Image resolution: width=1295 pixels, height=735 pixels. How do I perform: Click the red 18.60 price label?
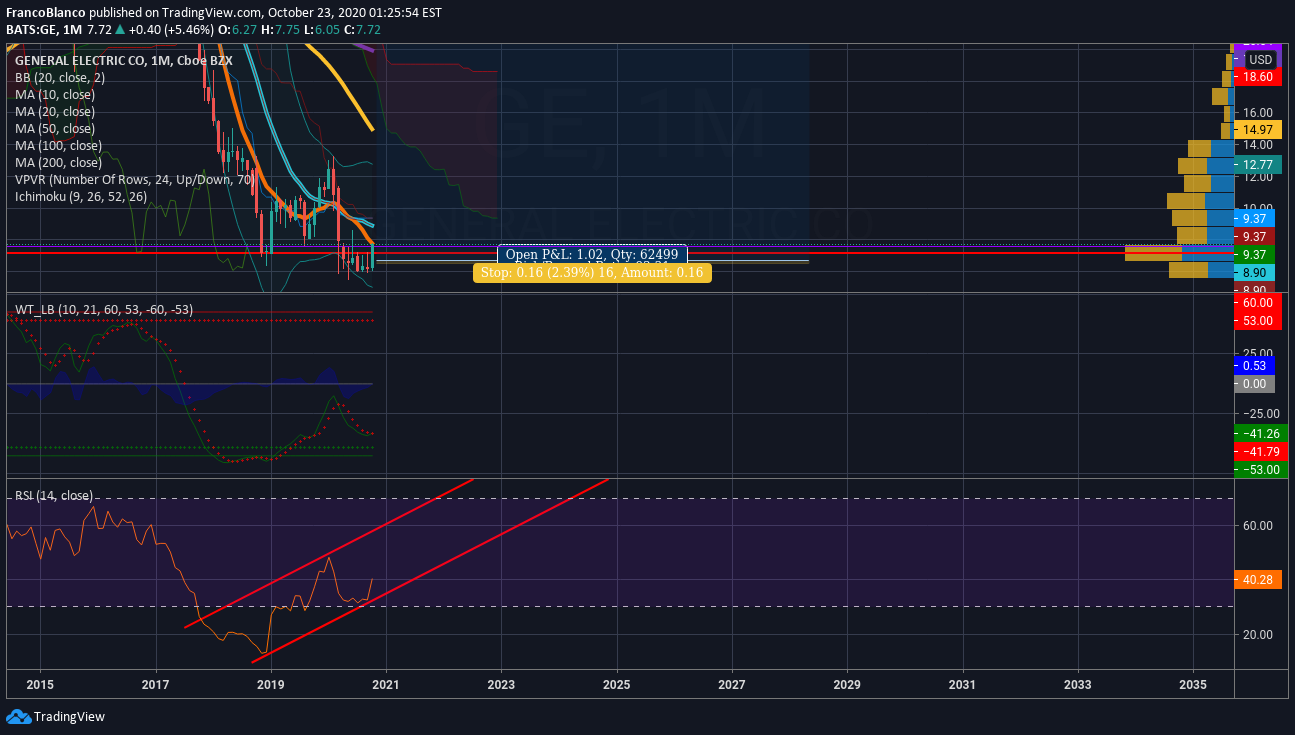[1258, 76]
